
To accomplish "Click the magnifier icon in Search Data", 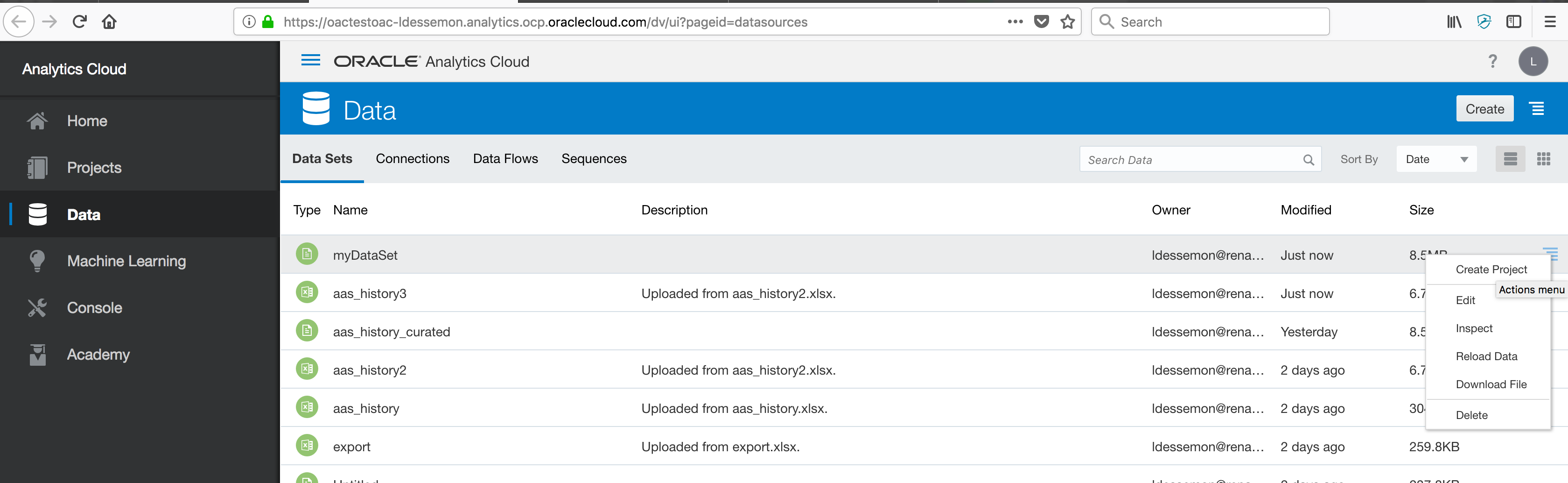I will click(x=1308, y=160).
